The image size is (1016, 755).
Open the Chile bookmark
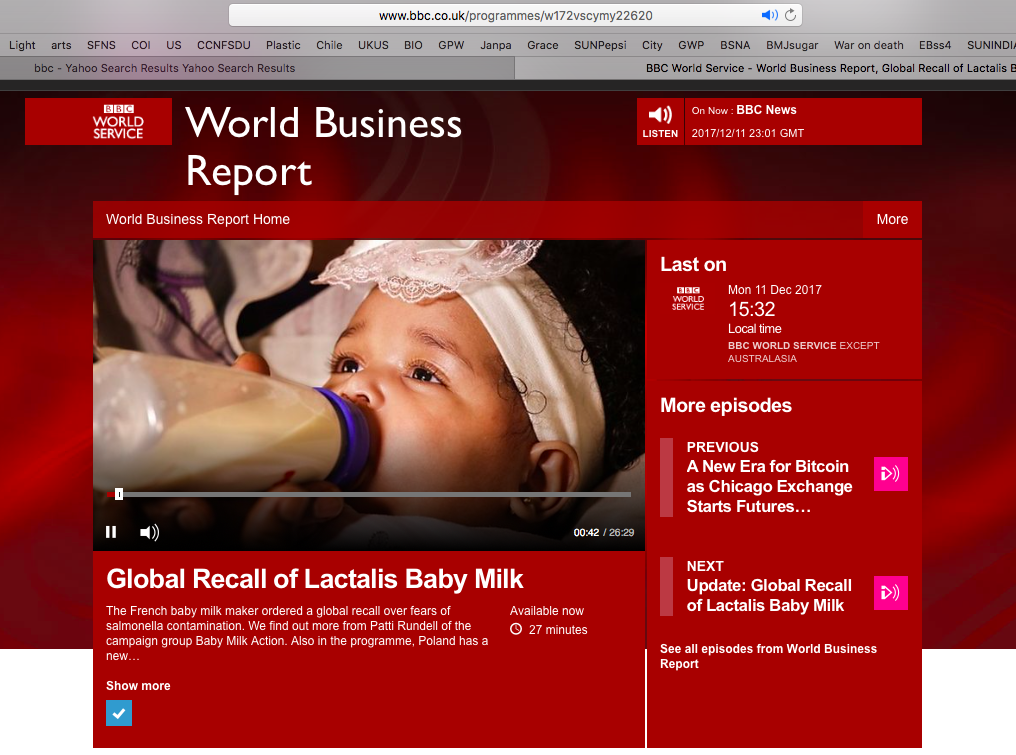329,45
